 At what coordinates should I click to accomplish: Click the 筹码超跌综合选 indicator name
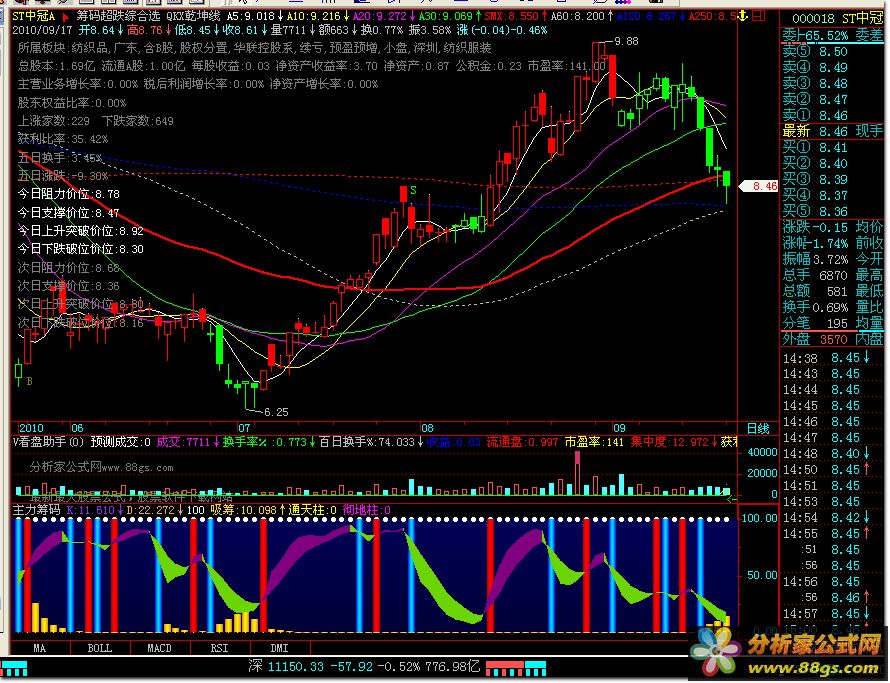click(x=119, y=16)
